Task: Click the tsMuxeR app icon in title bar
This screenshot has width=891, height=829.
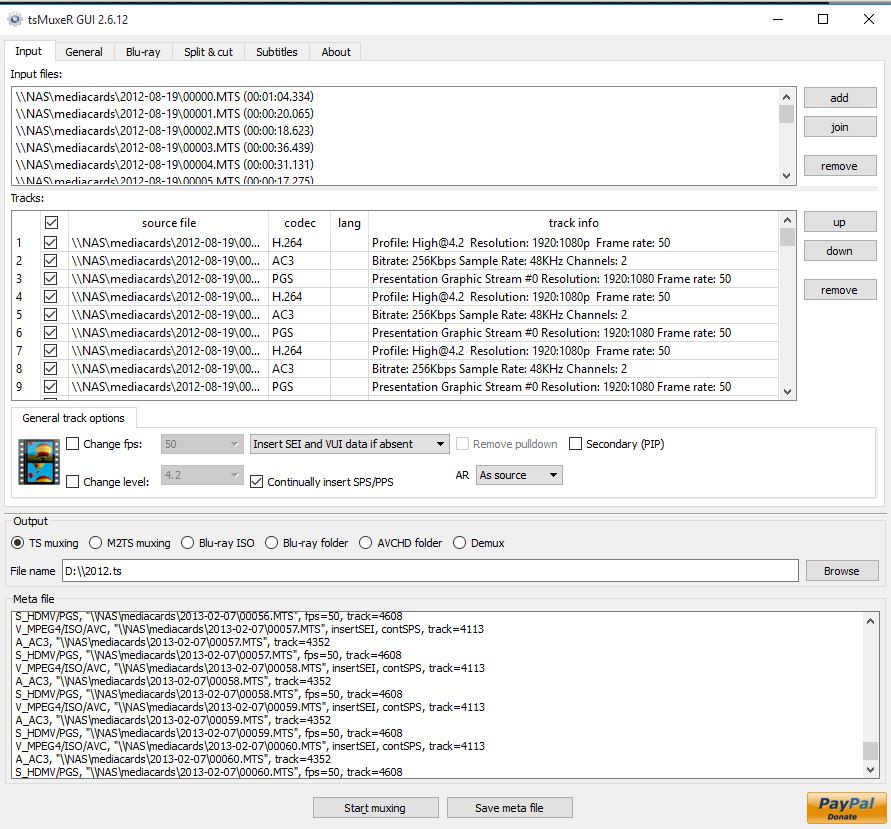Action: pos(15,19)
